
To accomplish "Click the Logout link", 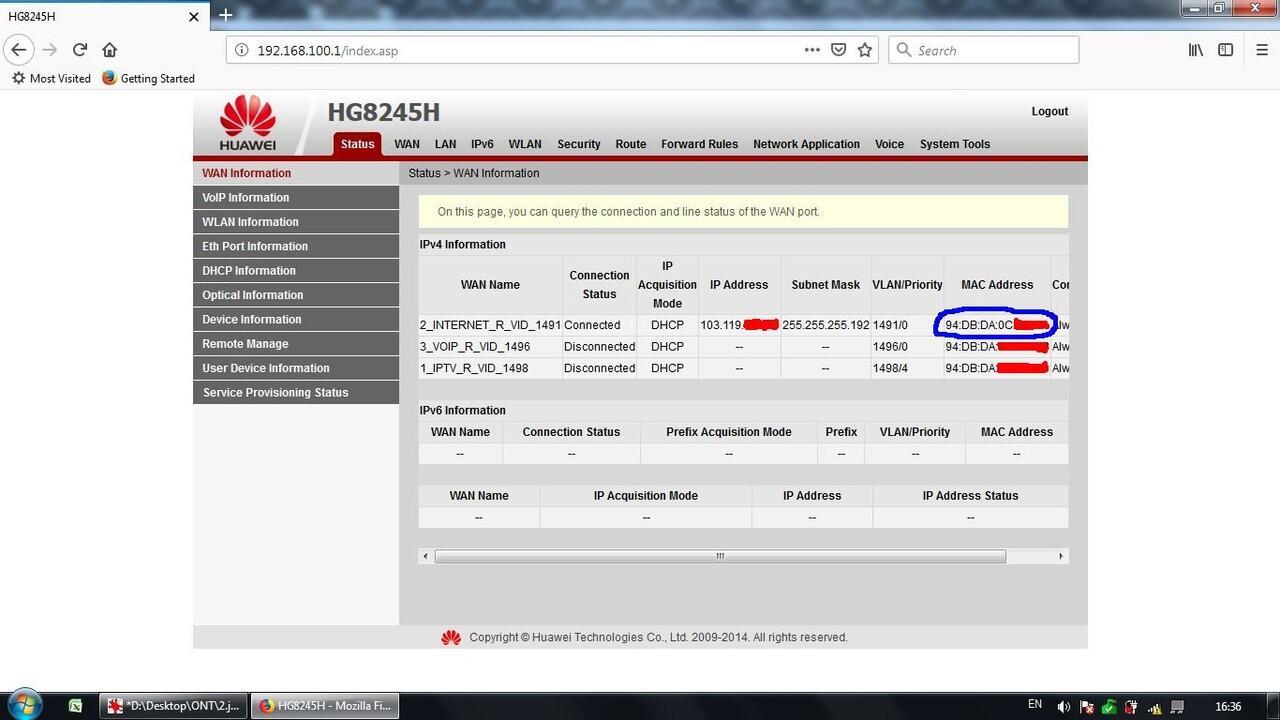I will click(x=1049, y=111).
